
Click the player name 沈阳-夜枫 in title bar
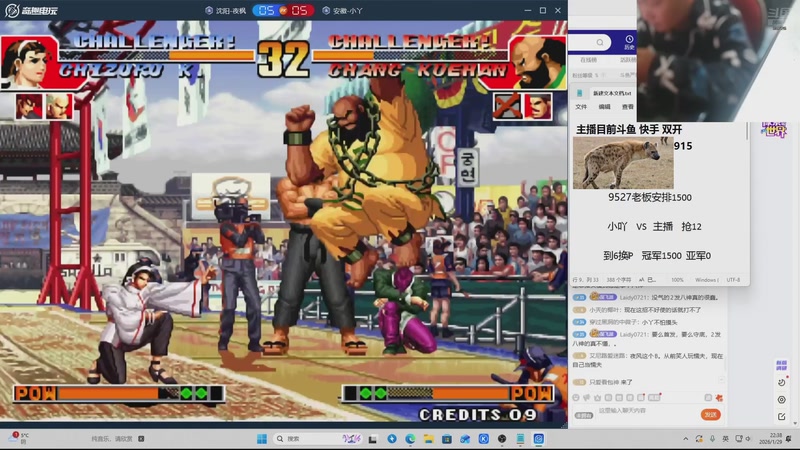[x=231, y=10]
